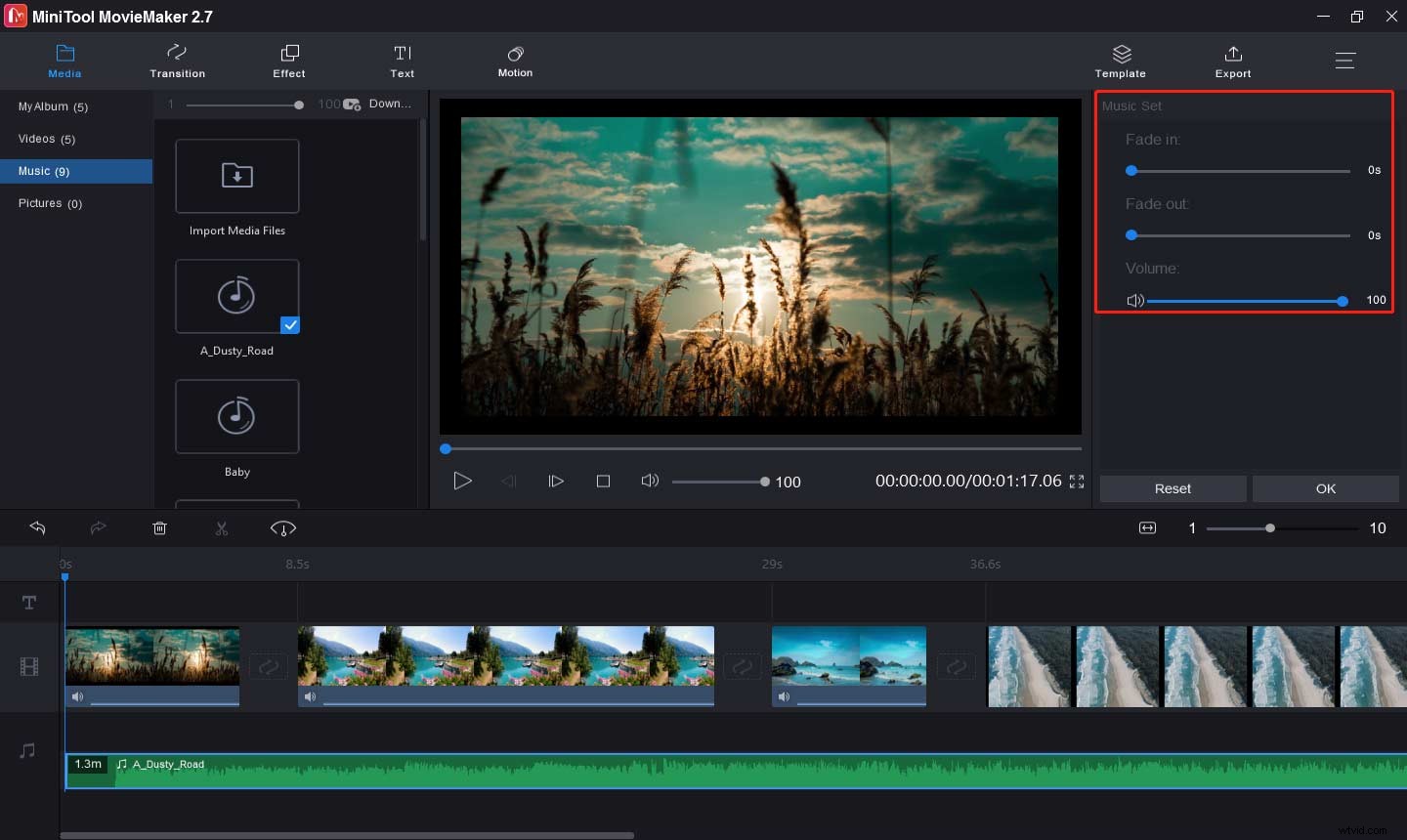The image size is (1407, 840).
Task: Delete selected clip with the trash icon
Action: tap(159, 527)
